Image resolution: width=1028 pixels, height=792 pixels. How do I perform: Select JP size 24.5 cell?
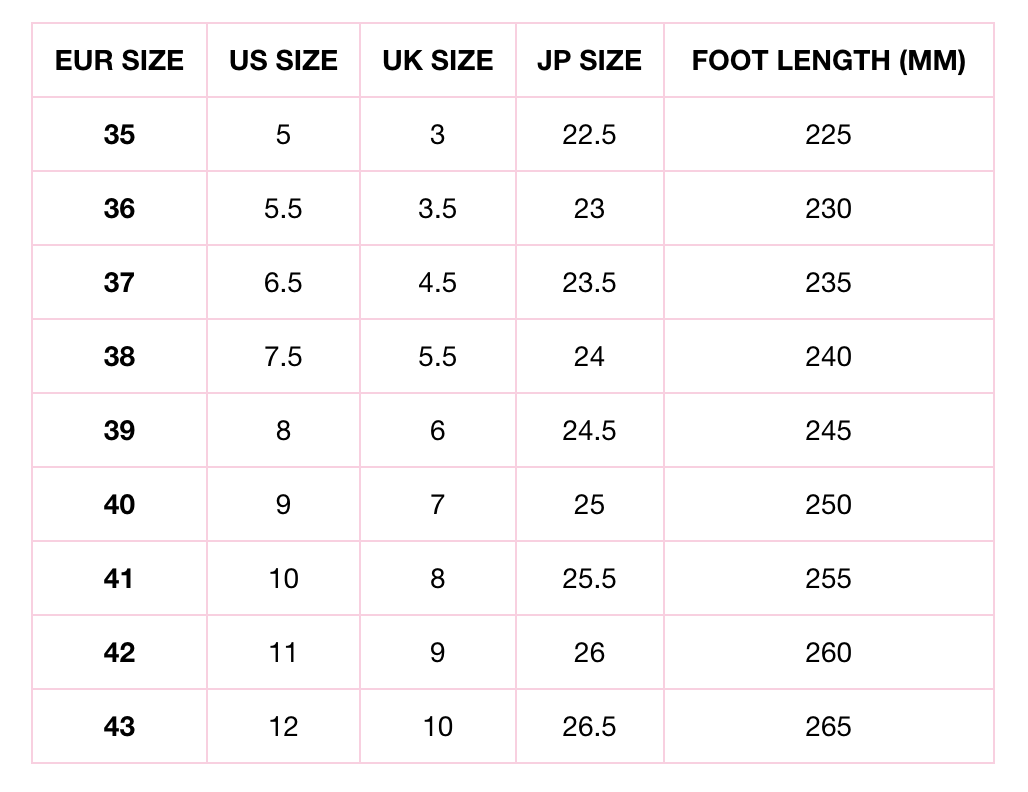click(589, 431)
